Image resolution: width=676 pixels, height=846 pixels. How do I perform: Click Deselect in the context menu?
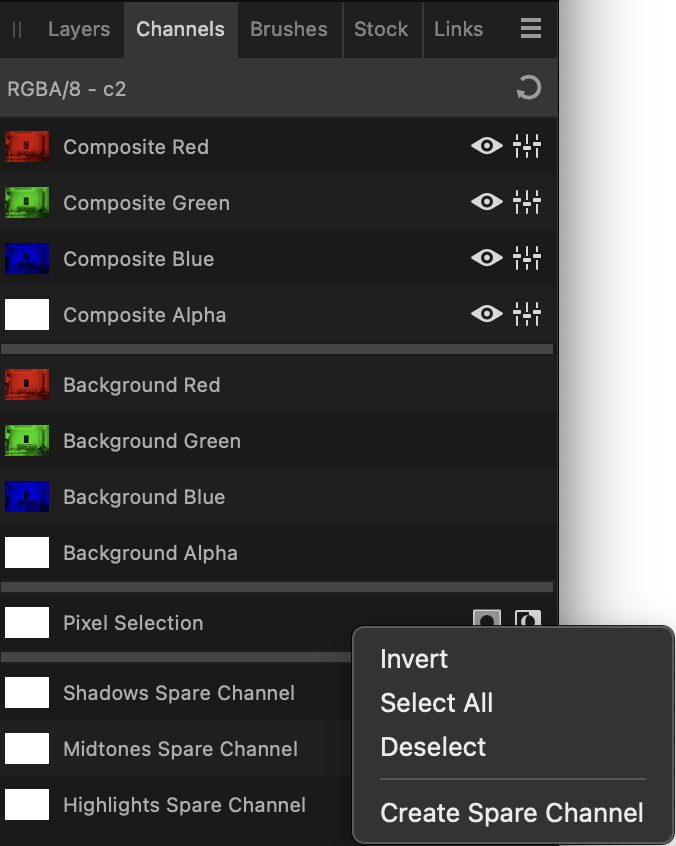pos(433,747)
